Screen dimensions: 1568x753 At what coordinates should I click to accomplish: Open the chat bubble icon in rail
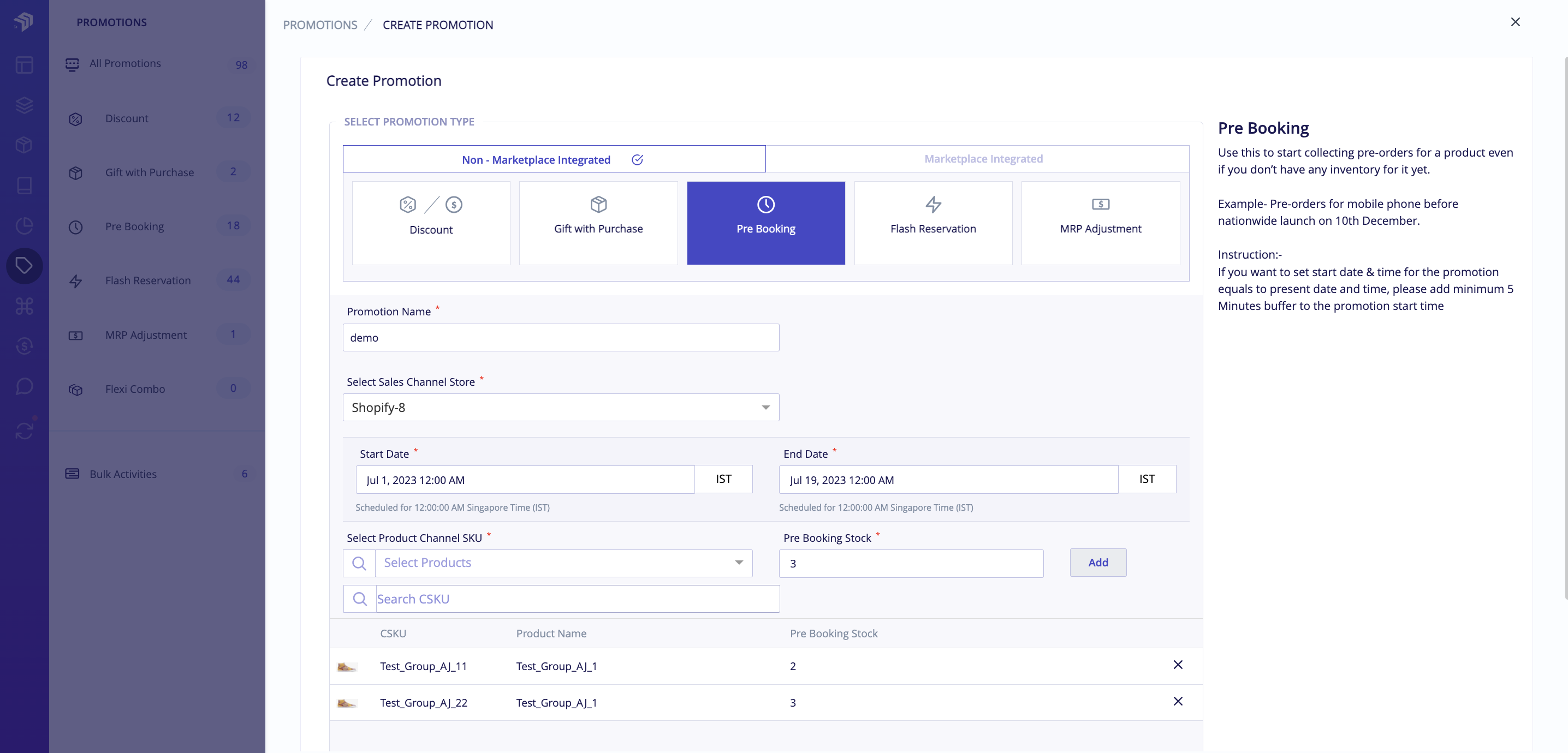23,386
